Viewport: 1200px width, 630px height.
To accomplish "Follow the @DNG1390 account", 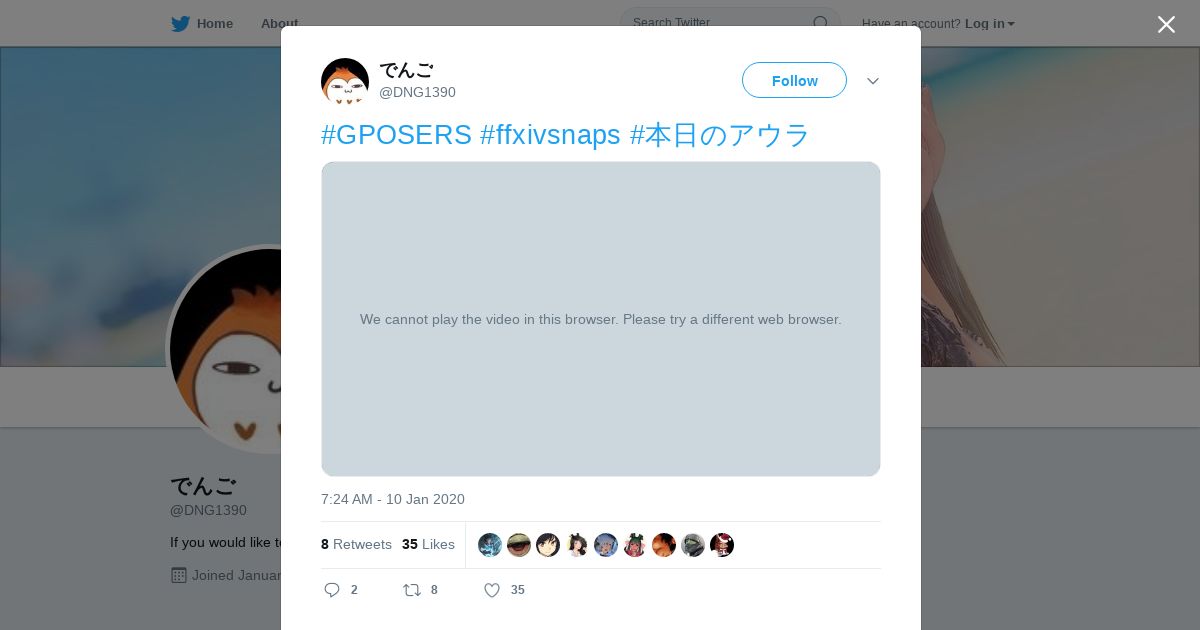I will tap(794, 80).
